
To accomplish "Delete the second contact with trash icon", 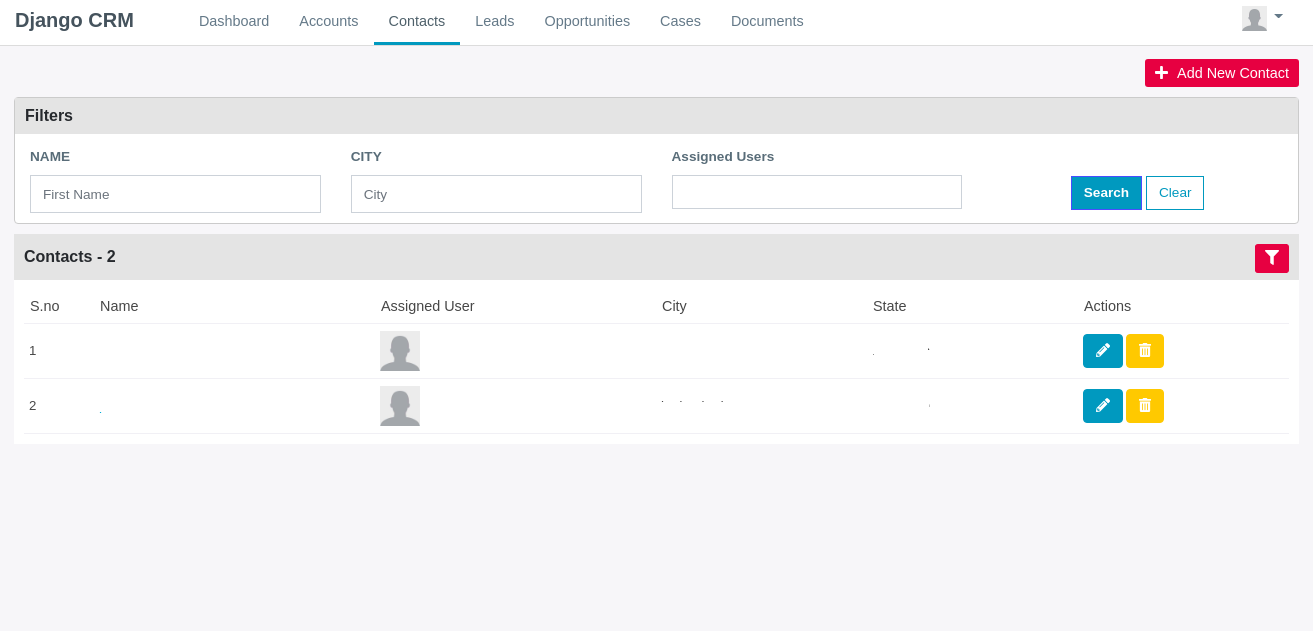I will click(1145, 406).
